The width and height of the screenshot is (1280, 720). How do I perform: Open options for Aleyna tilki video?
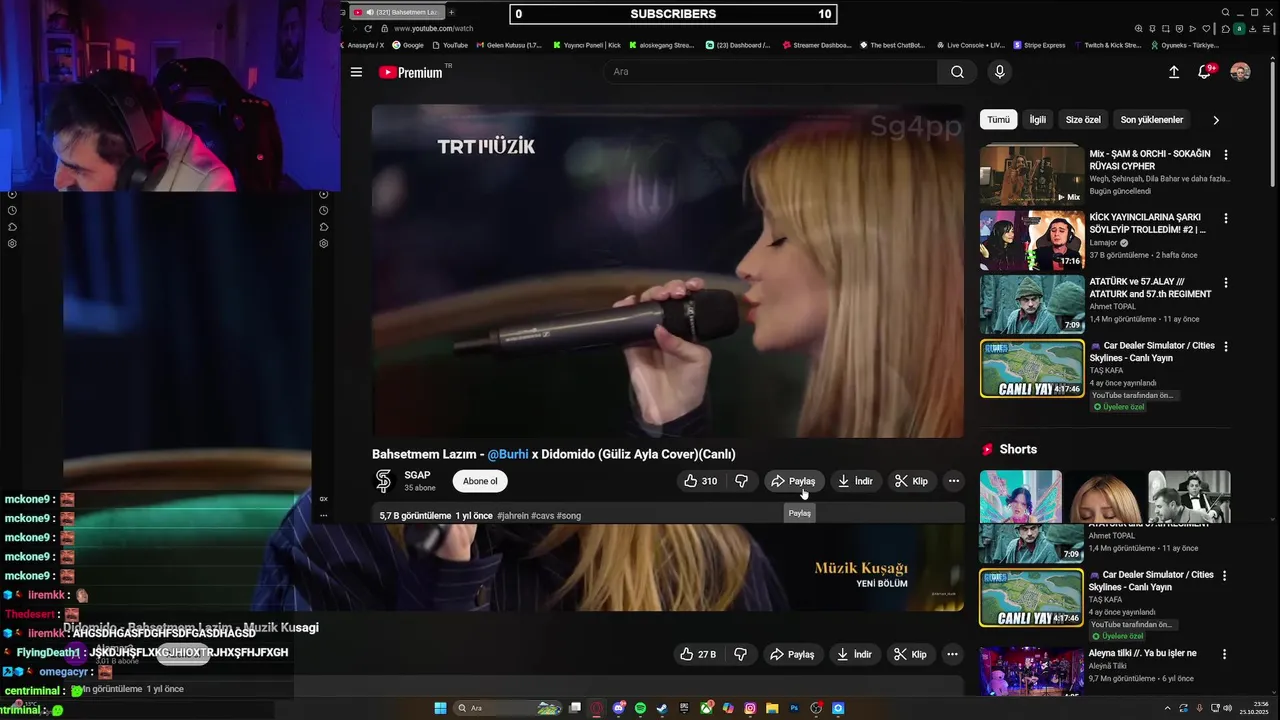(x=1226, y=654)
